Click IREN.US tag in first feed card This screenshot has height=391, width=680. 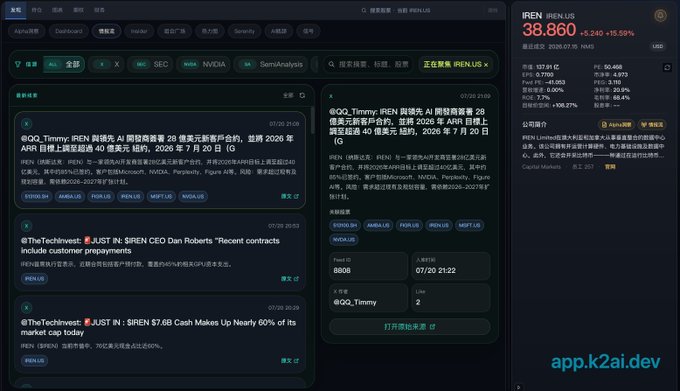[x=131, y=196]
